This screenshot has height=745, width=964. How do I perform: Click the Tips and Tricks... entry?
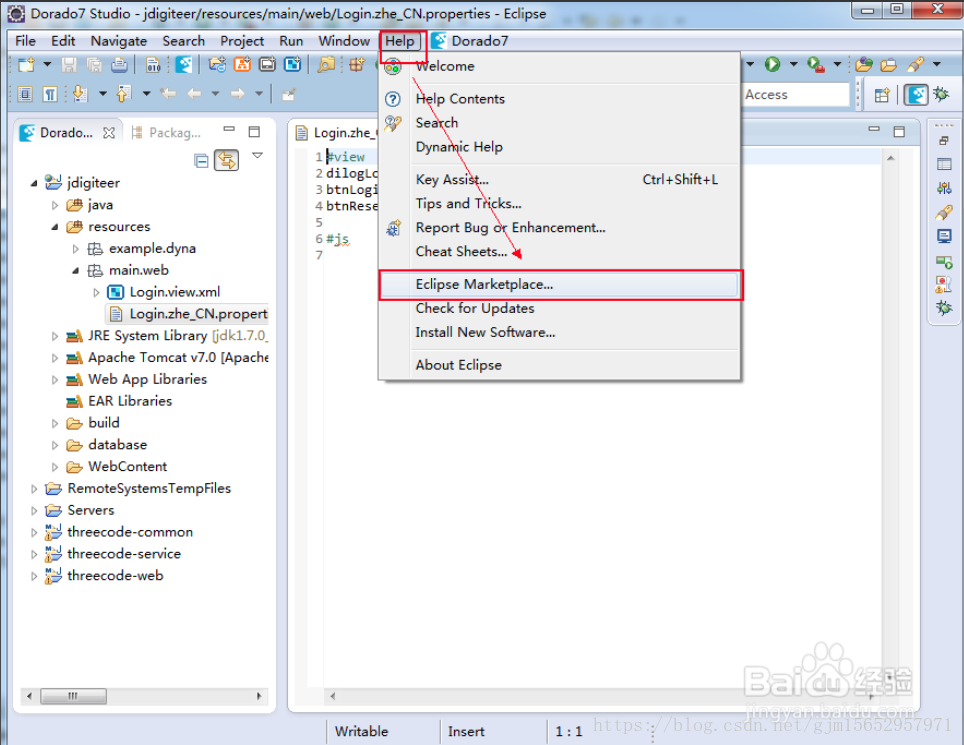coord(559,203)
